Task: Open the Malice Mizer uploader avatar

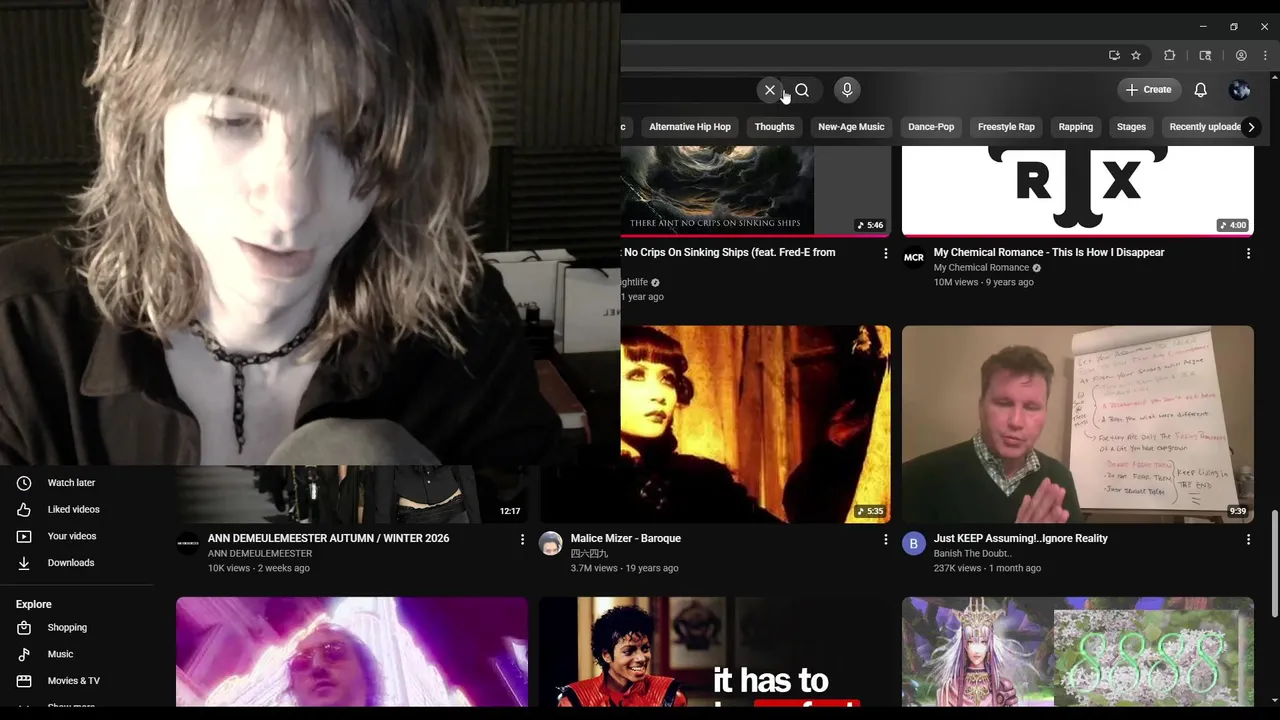Action: point(551,544)
